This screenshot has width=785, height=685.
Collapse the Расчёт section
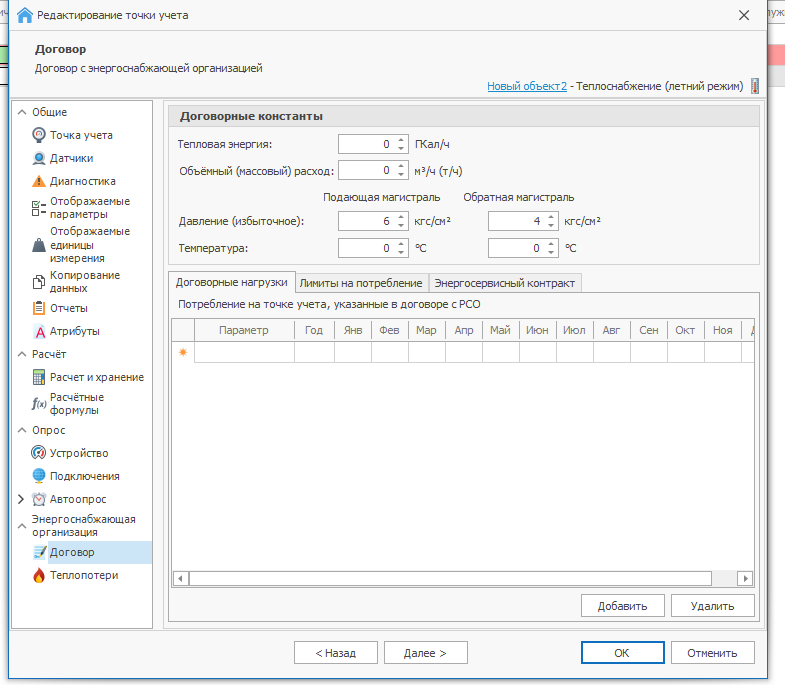[x=22, y=354]
